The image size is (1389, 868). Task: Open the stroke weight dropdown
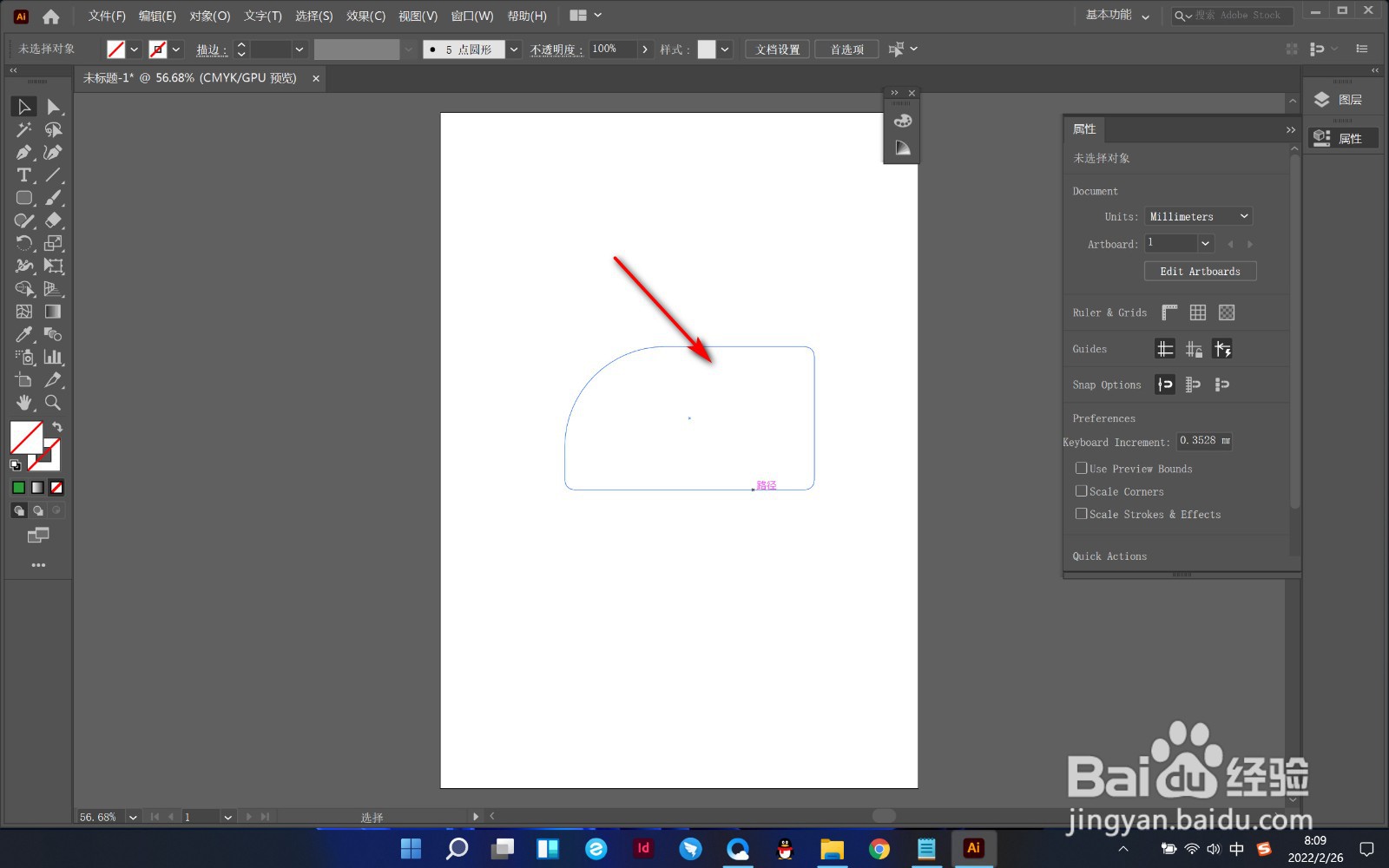pyautogui.click(x=300, y=49)
